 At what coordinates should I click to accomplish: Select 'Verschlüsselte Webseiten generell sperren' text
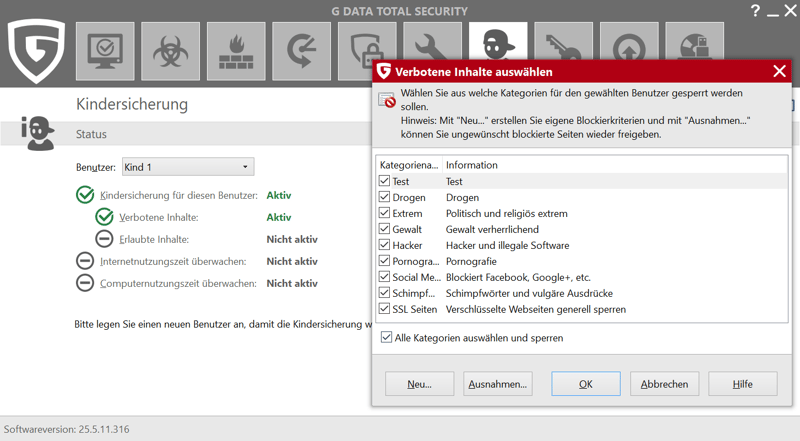536,309
